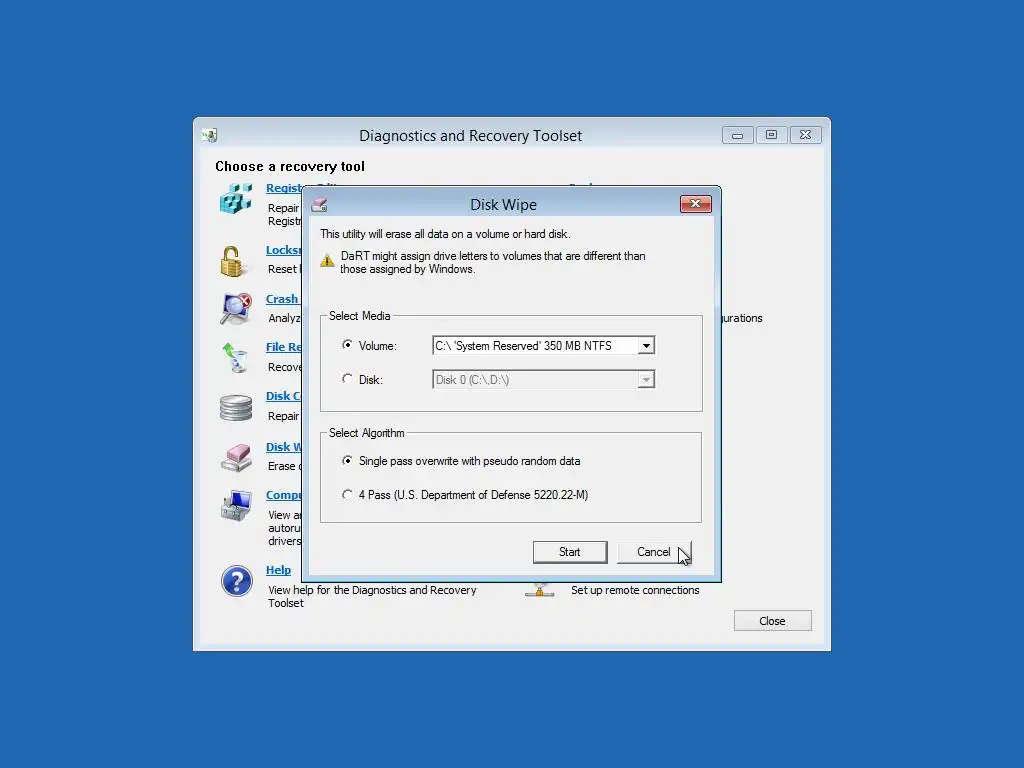Screen dimensions: 1024x768
Task: Click the Computer Management icon
Action: [236, 506]
